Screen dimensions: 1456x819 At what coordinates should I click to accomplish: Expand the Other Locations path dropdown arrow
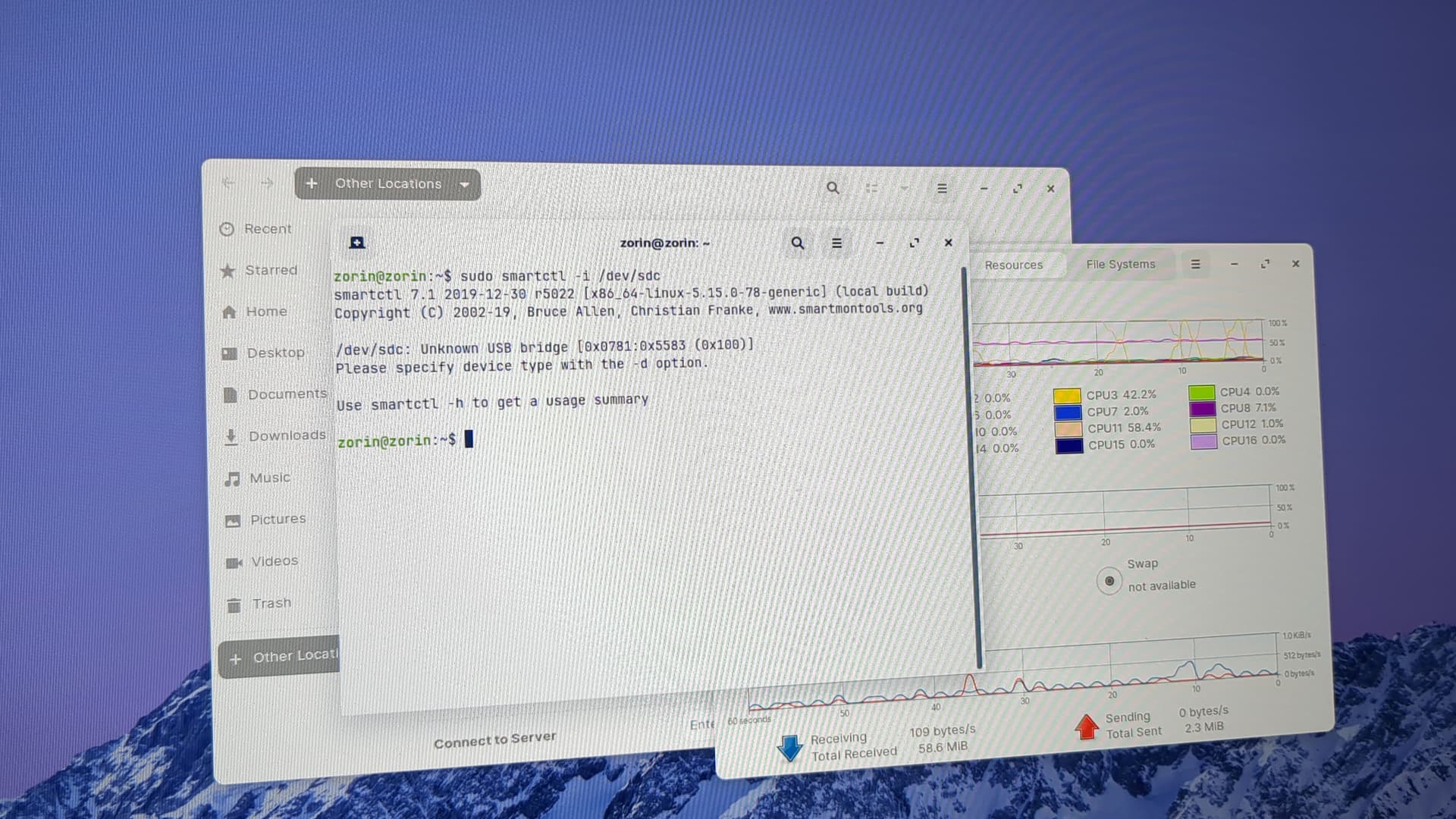[464, 184]
